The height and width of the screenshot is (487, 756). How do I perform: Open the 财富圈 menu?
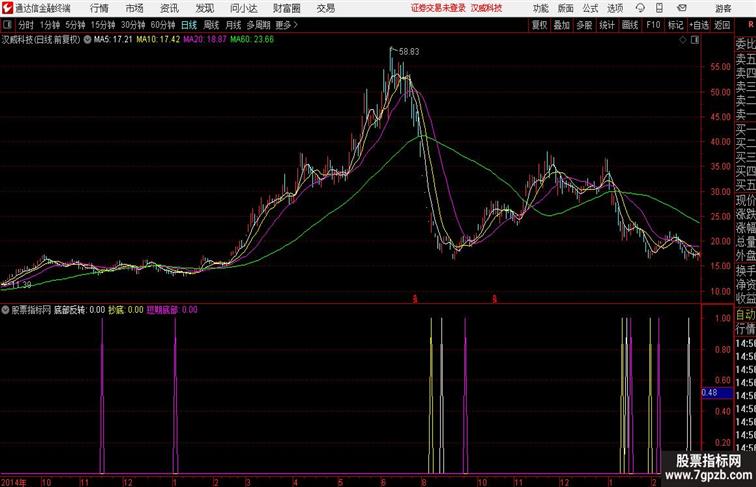[286, 8]
